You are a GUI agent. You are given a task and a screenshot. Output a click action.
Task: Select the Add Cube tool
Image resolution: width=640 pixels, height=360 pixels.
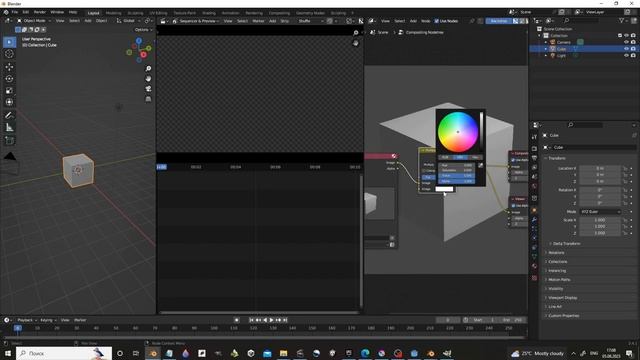click(x=9, y=141)
